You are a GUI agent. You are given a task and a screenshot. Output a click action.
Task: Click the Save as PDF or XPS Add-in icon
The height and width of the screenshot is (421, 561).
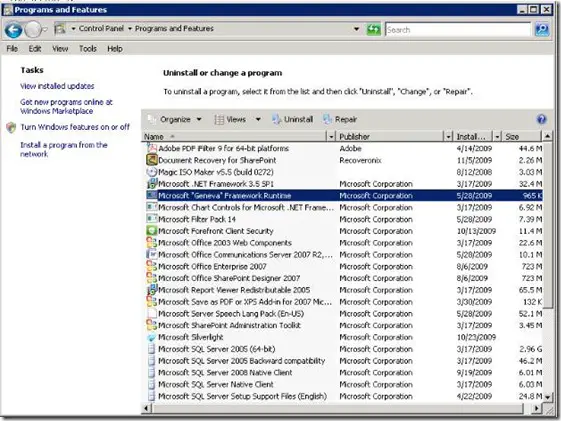(x=152, y=302)
